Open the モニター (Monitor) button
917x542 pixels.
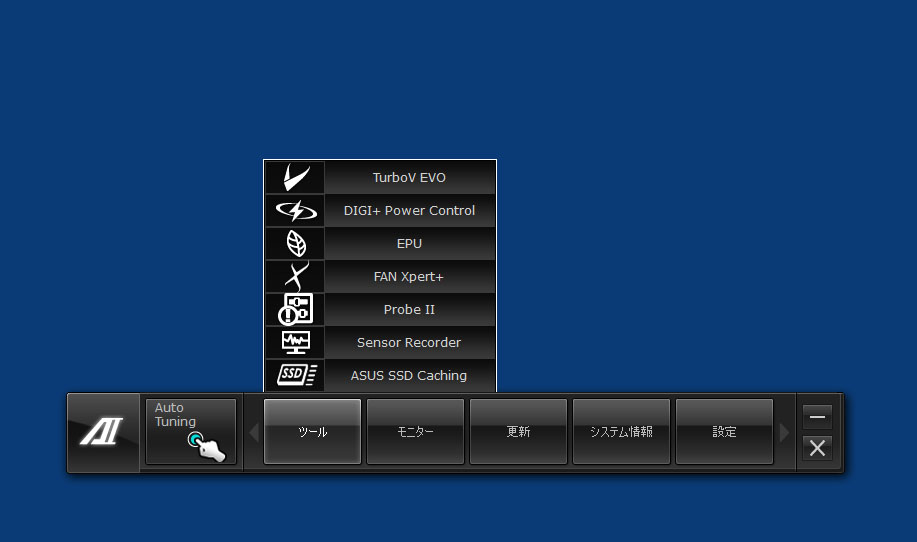click(415, 431)
